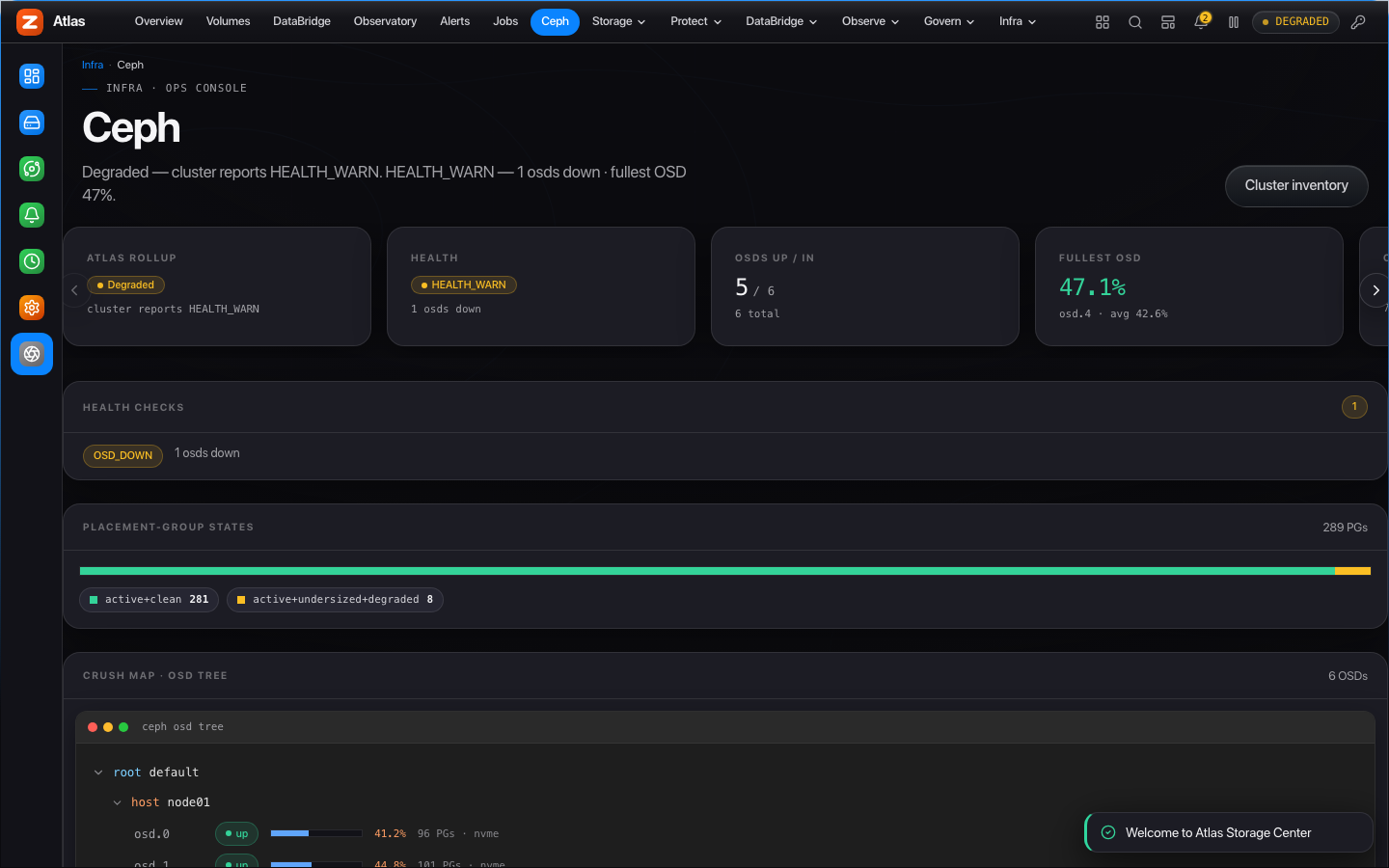The width and height of the screenshot is (1389, 868).
Task: Select the active Ceph tab
Action: point(556,21)
